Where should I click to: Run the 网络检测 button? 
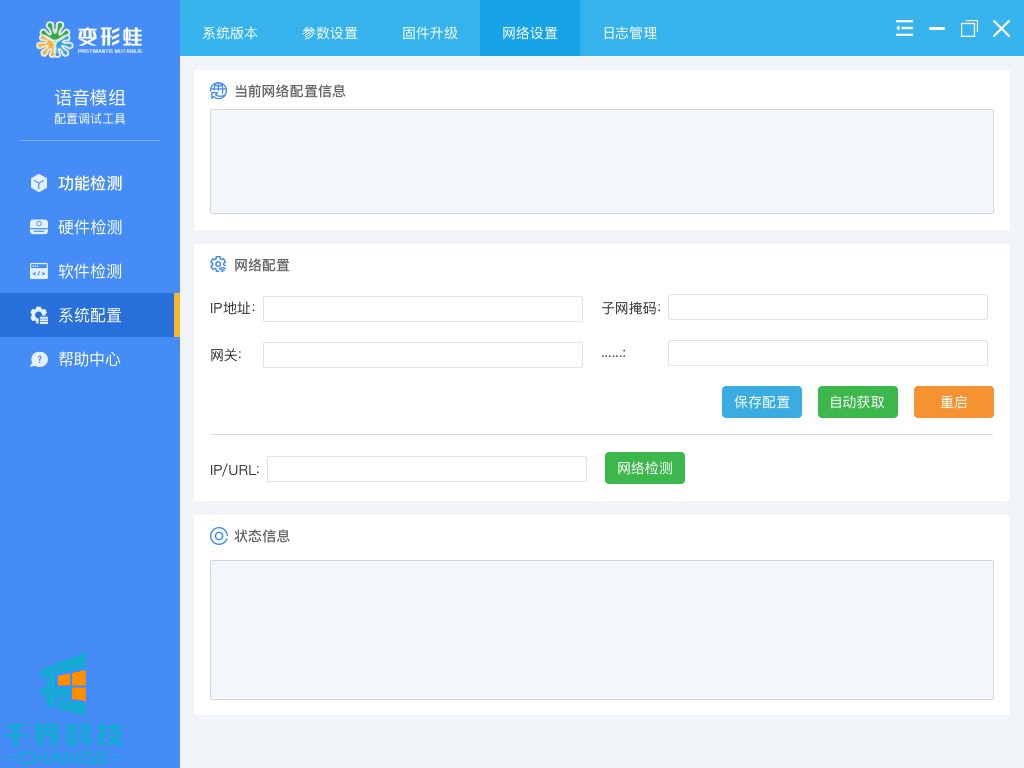pos(645,468)
